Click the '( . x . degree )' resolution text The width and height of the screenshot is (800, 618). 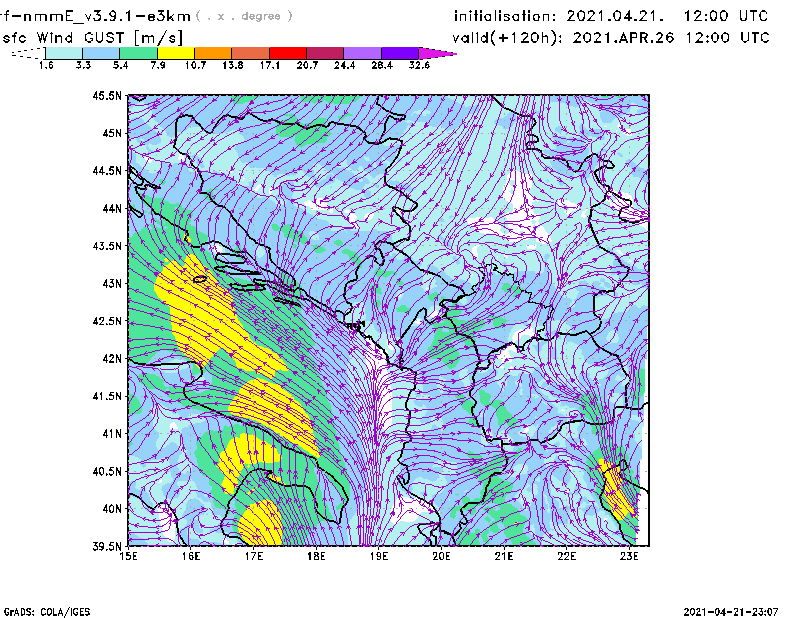coord(244,16)
